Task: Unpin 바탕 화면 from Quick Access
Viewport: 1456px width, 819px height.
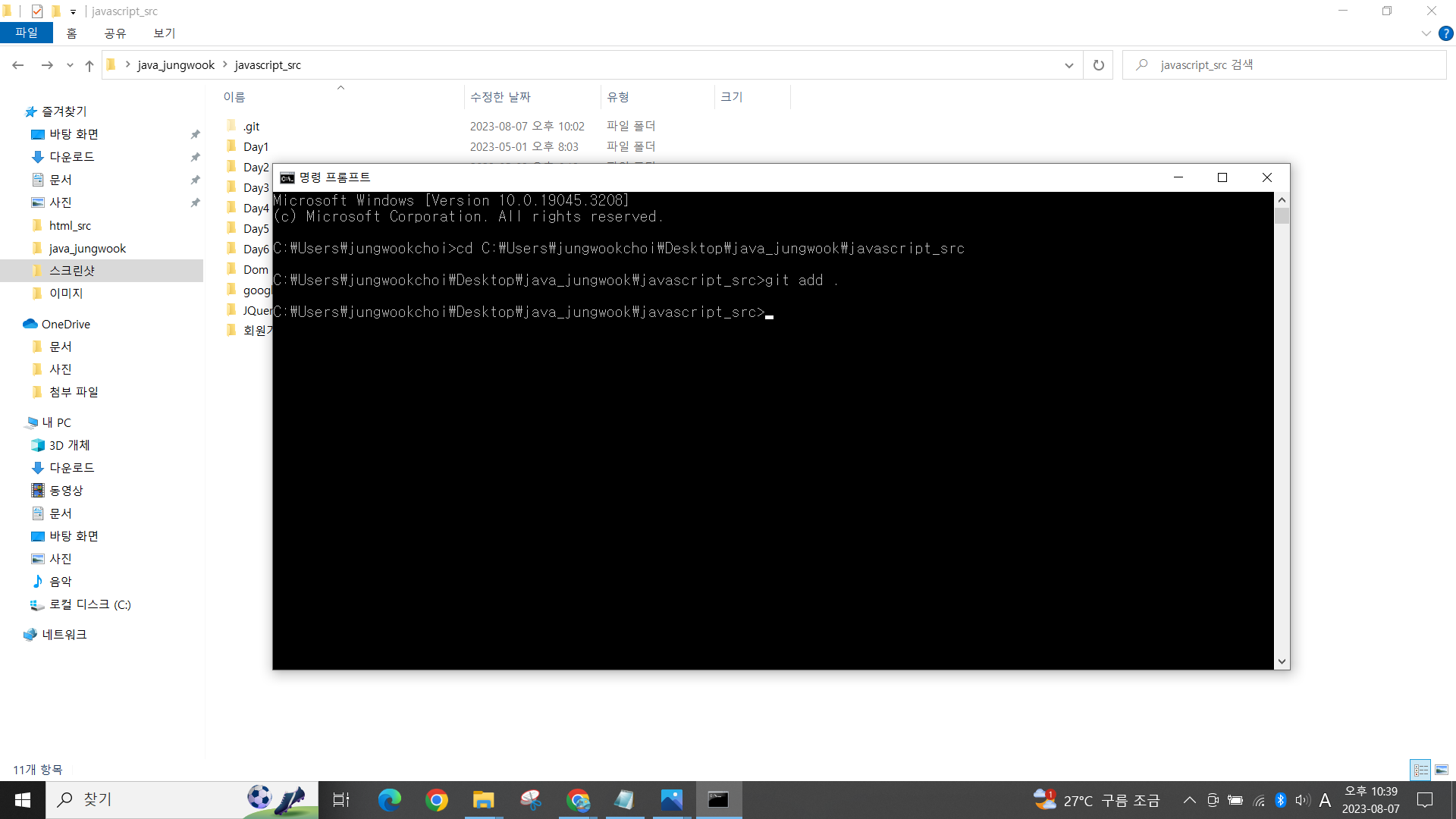Action: click(x=195, y=134)
